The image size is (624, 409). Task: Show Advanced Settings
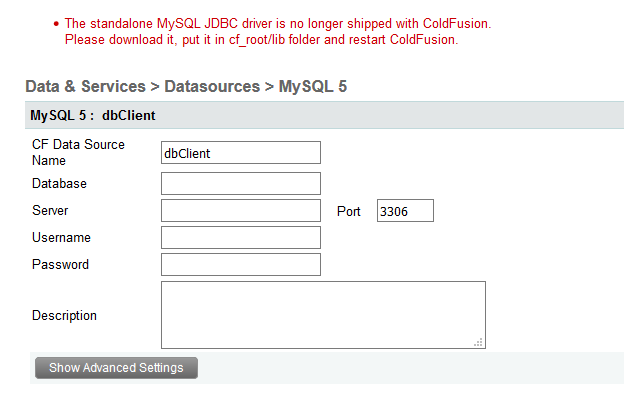(x=116, y=368)
